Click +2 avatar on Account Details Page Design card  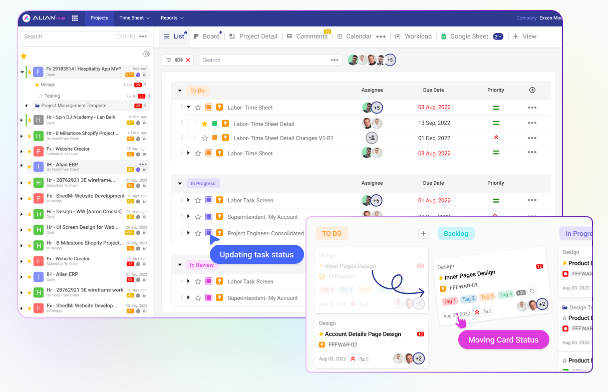coord(419,359)
